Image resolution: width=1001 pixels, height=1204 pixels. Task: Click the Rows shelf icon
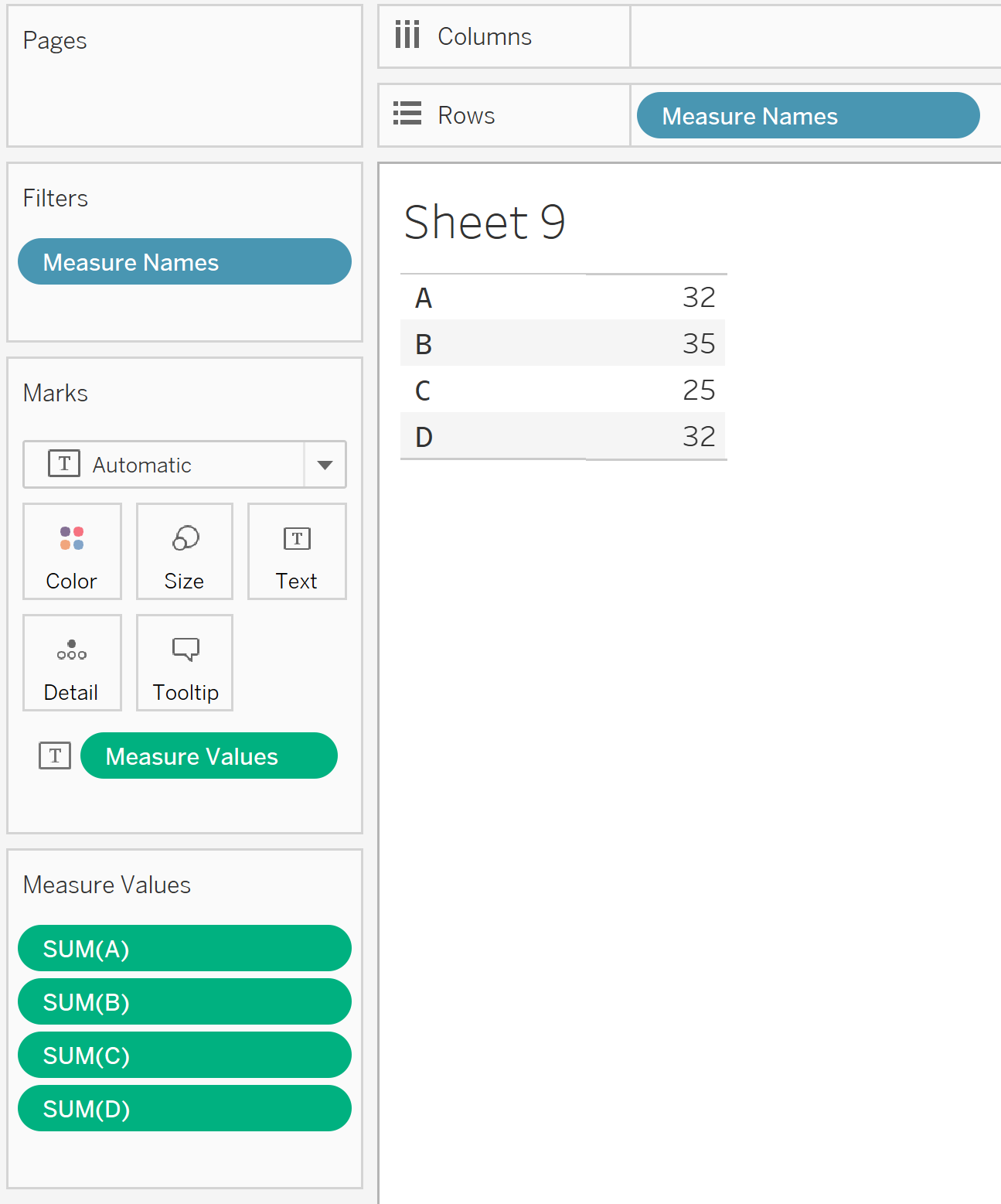click(407, 114)
